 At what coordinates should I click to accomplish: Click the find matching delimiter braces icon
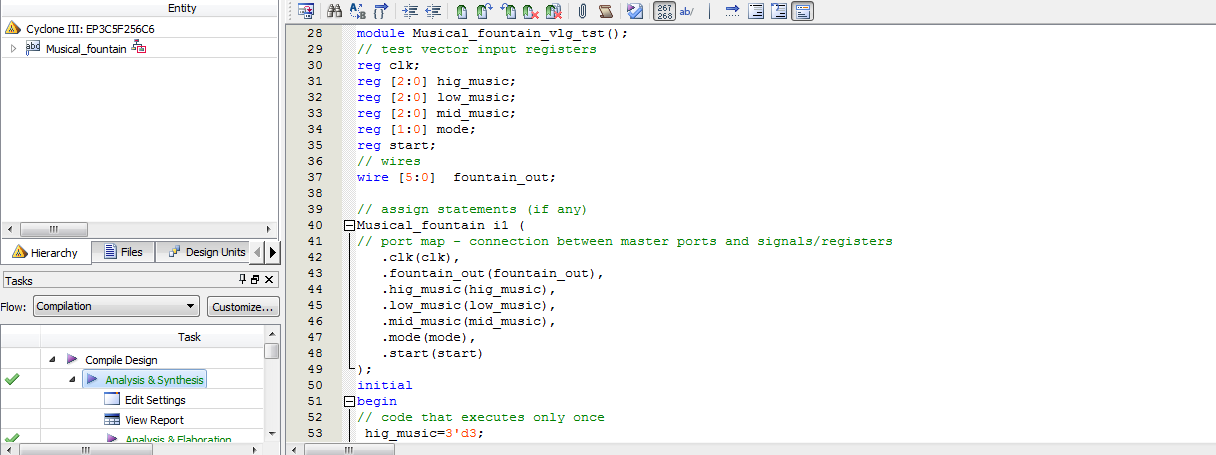[x=381, y=11]
